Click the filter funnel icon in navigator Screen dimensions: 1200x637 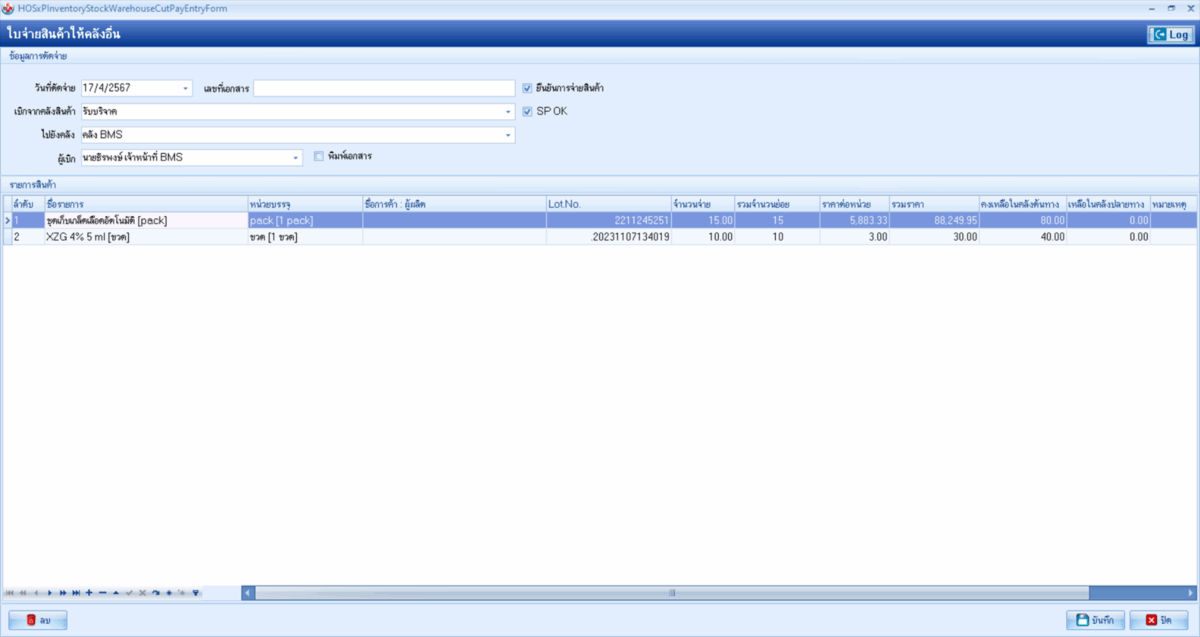tap(196, 593)
